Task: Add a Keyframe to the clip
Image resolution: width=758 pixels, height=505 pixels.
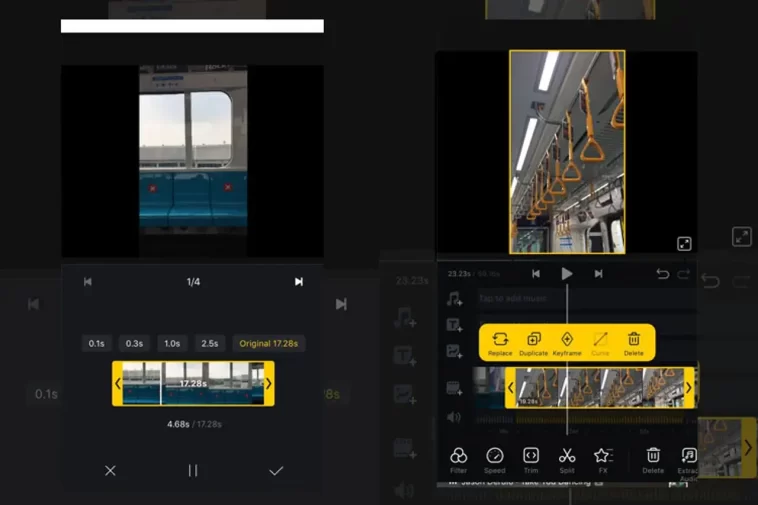Action: pos(567,344)
